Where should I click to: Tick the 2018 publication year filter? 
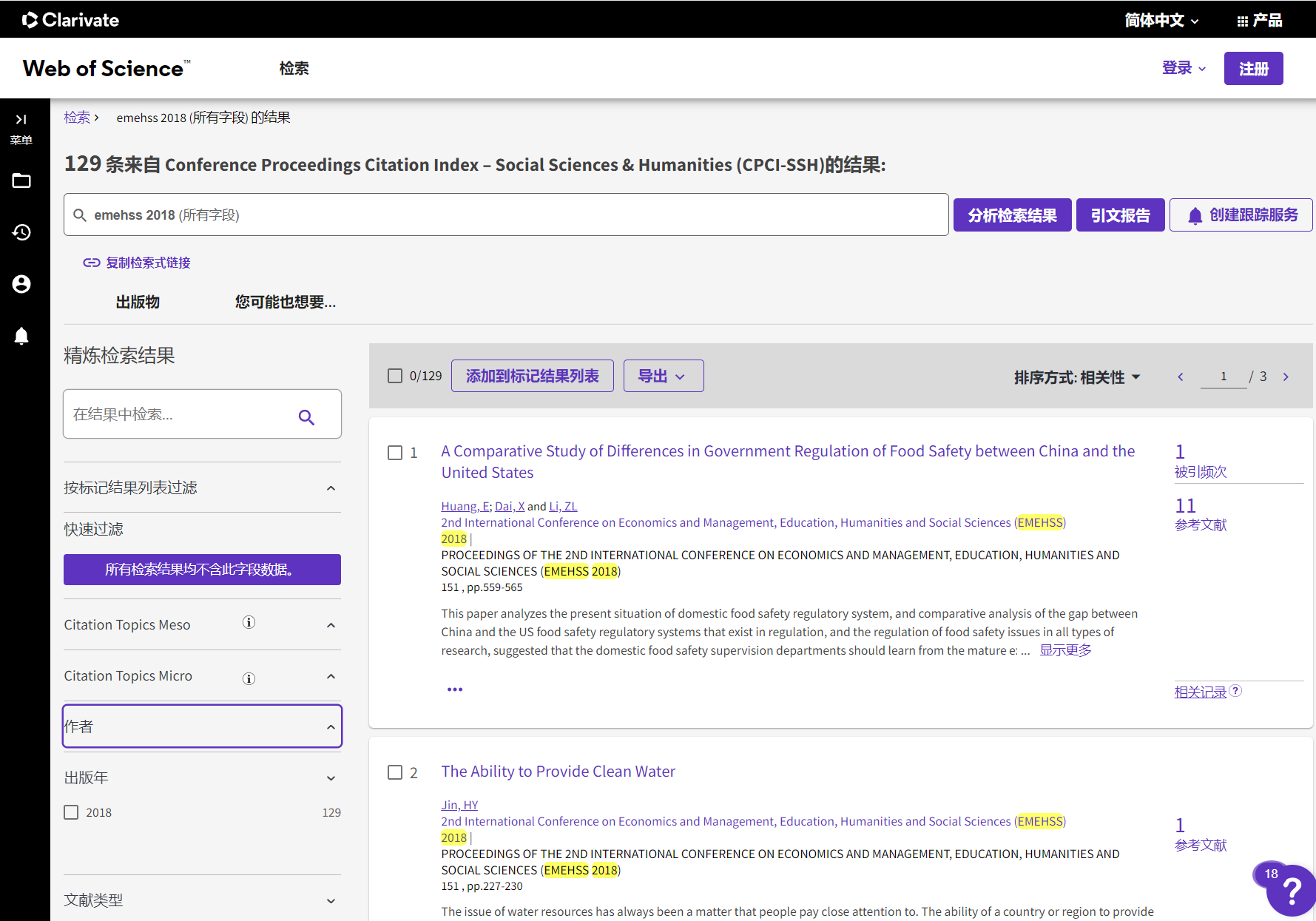(71, 812)
